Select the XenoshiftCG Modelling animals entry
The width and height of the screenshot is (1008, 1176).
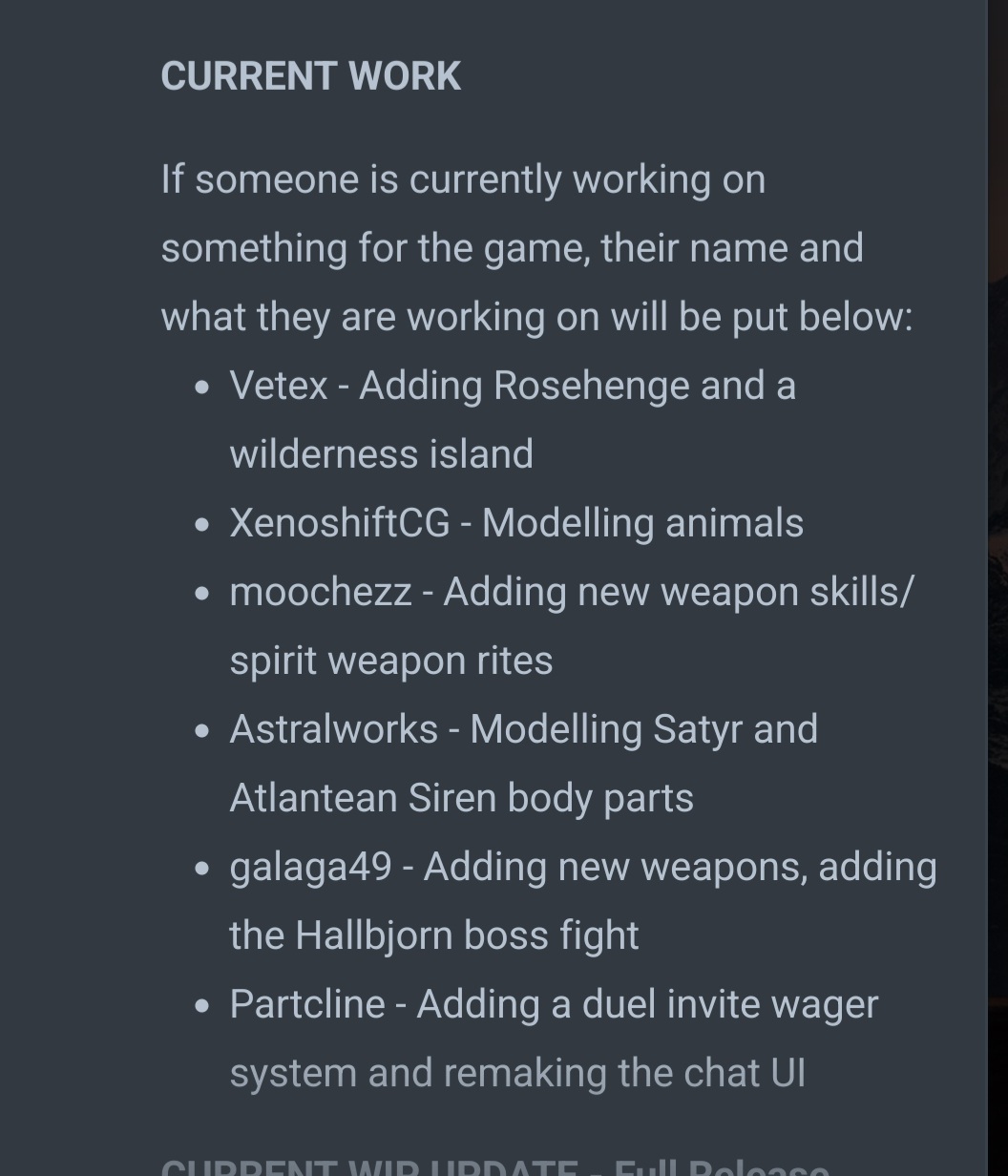(516, 523)
